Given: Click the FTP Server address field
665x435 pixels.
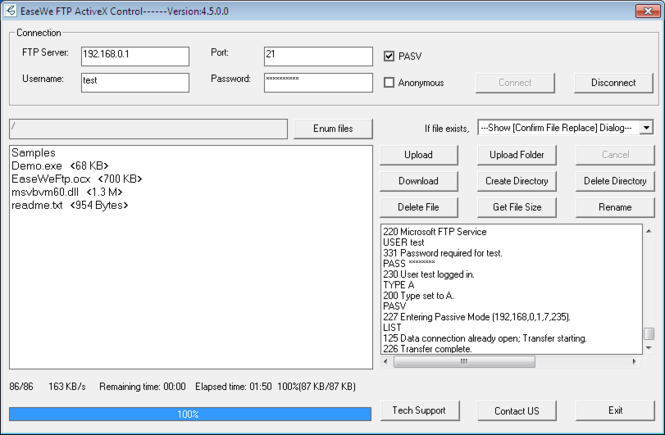Looking at the screenshot, I should pyautogui.click(x=135, y=56).
